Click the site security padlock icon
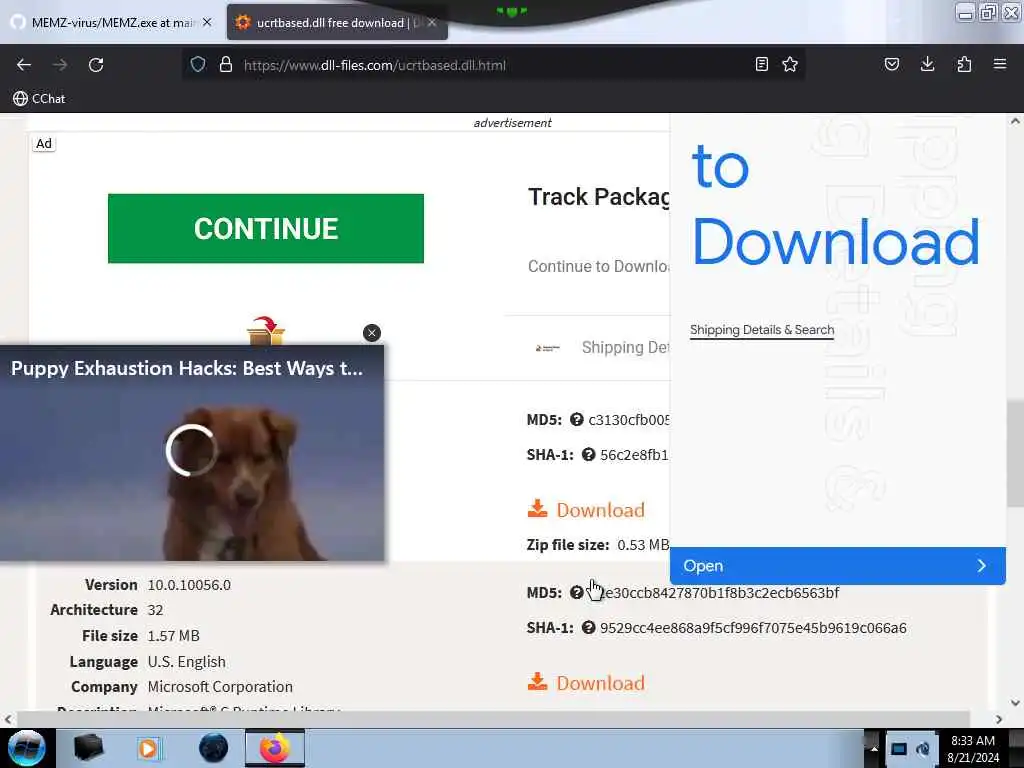1024x768 pixels. click(x=226, y=65)
